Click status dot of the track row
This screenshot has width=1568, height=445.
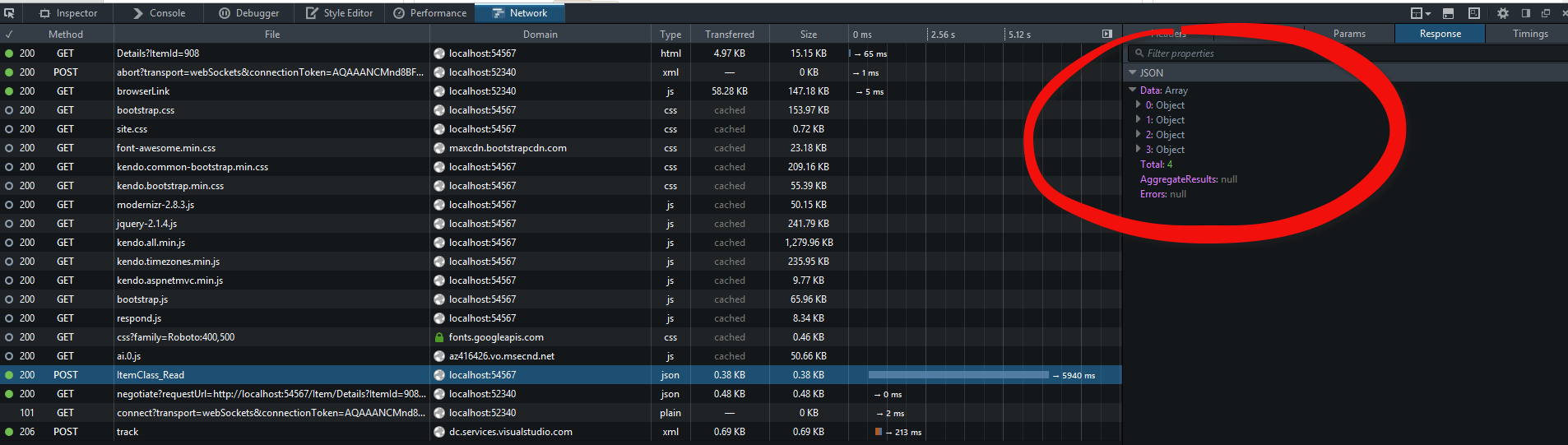pos(9,432)
